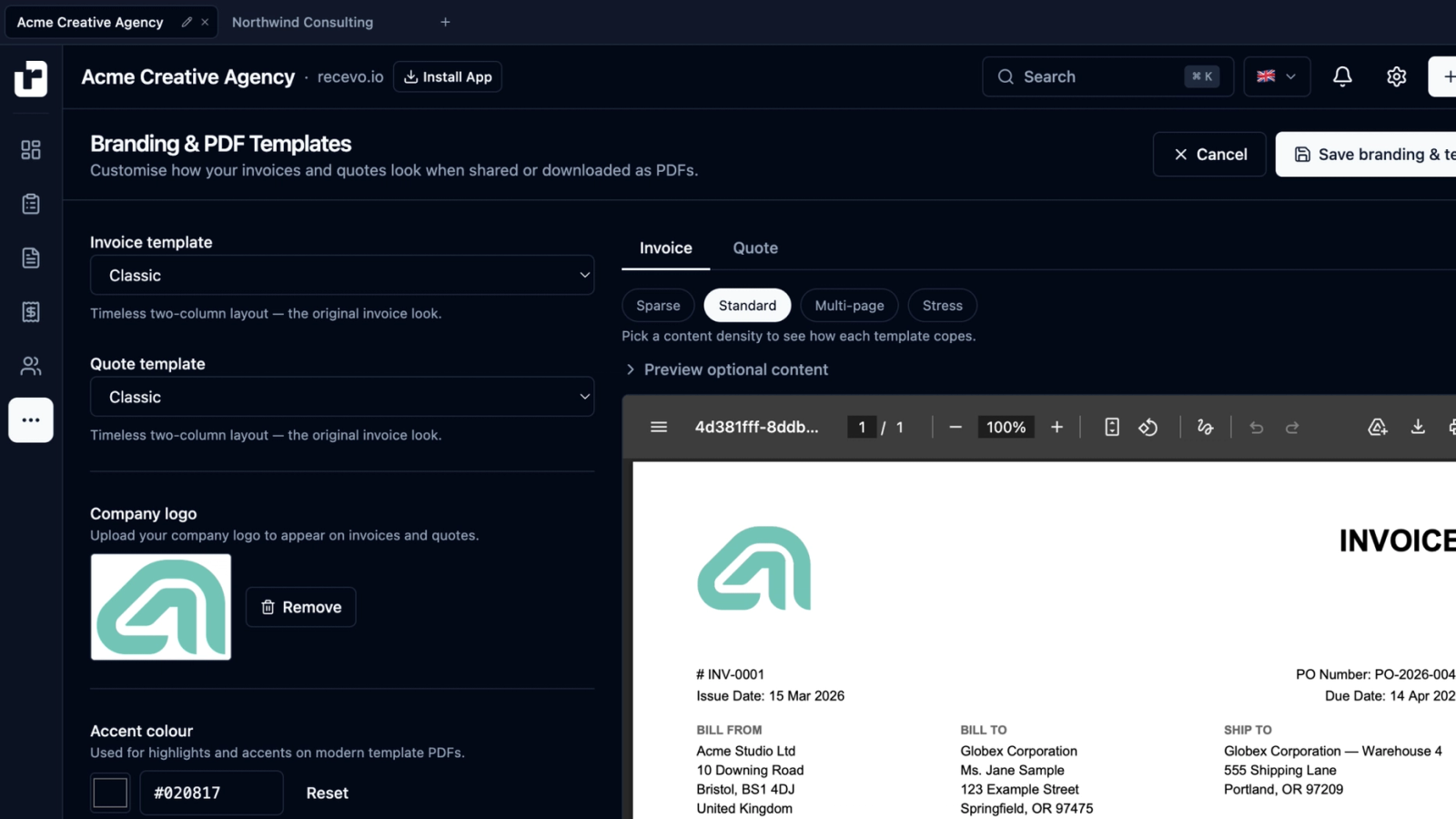Switch to Northwind Consulting tab
The width and height of the screenshot is (1456, 819).
click(302, 22)
